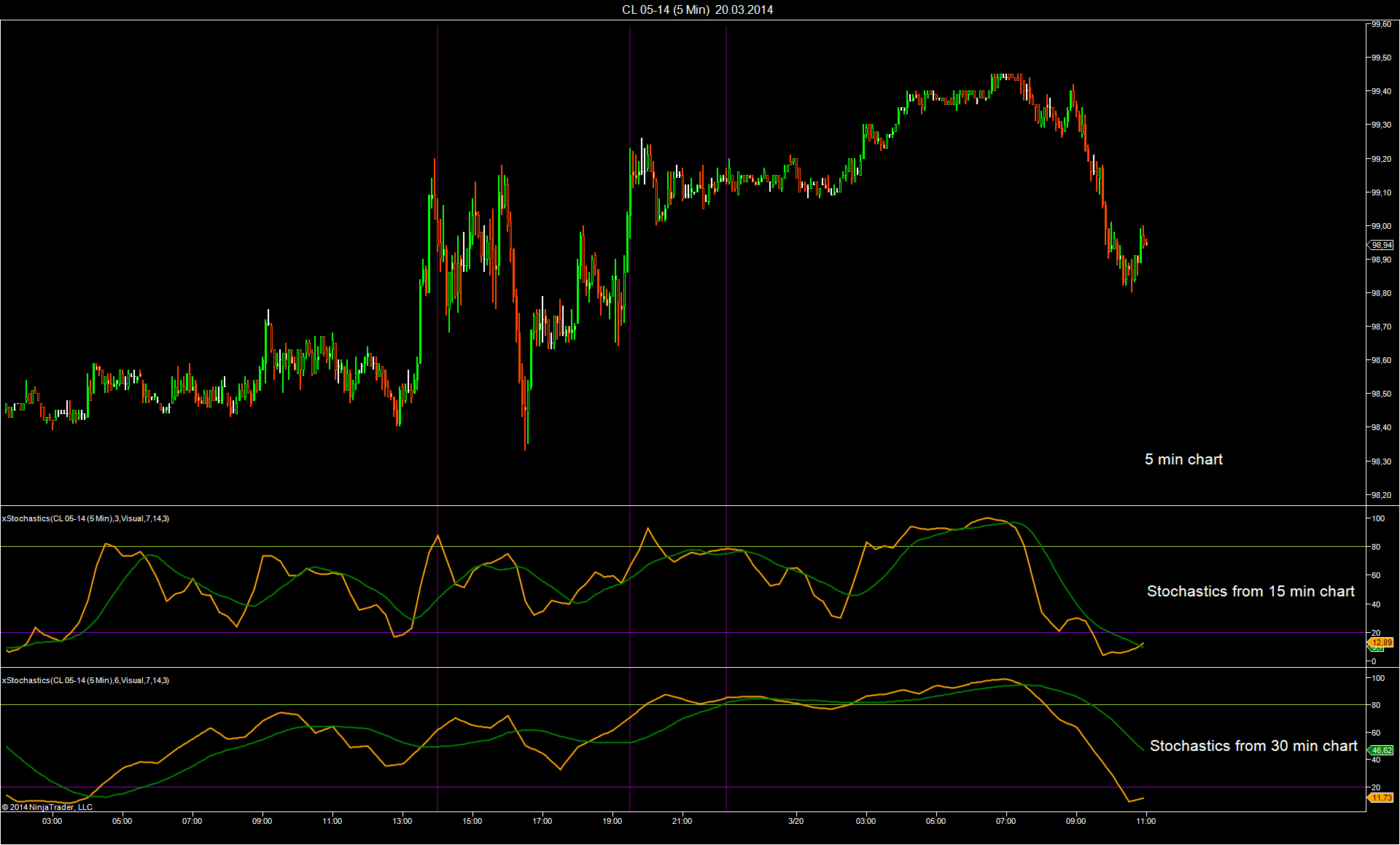The height and width of the screenshot is (845, 1400).
Task: Click the NinjaTrader copyright text
Action: tap(47, 807)
